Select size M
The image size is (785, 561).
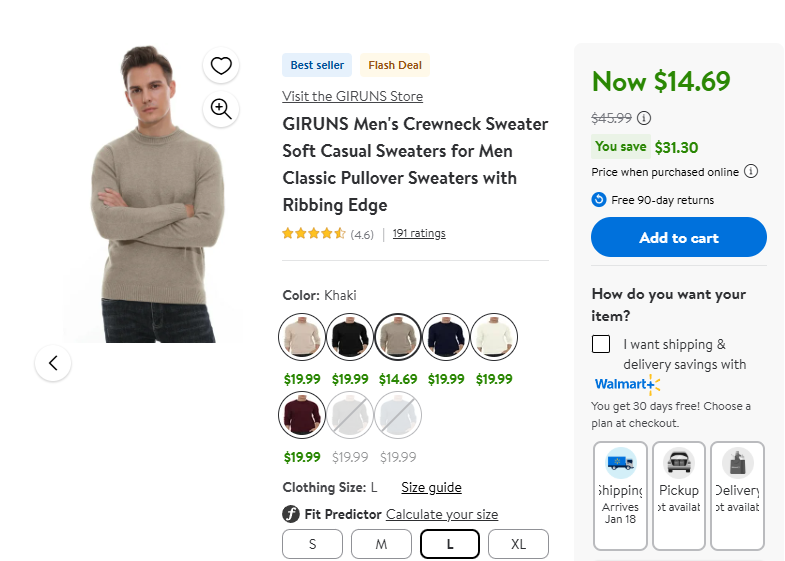(381, 544)
